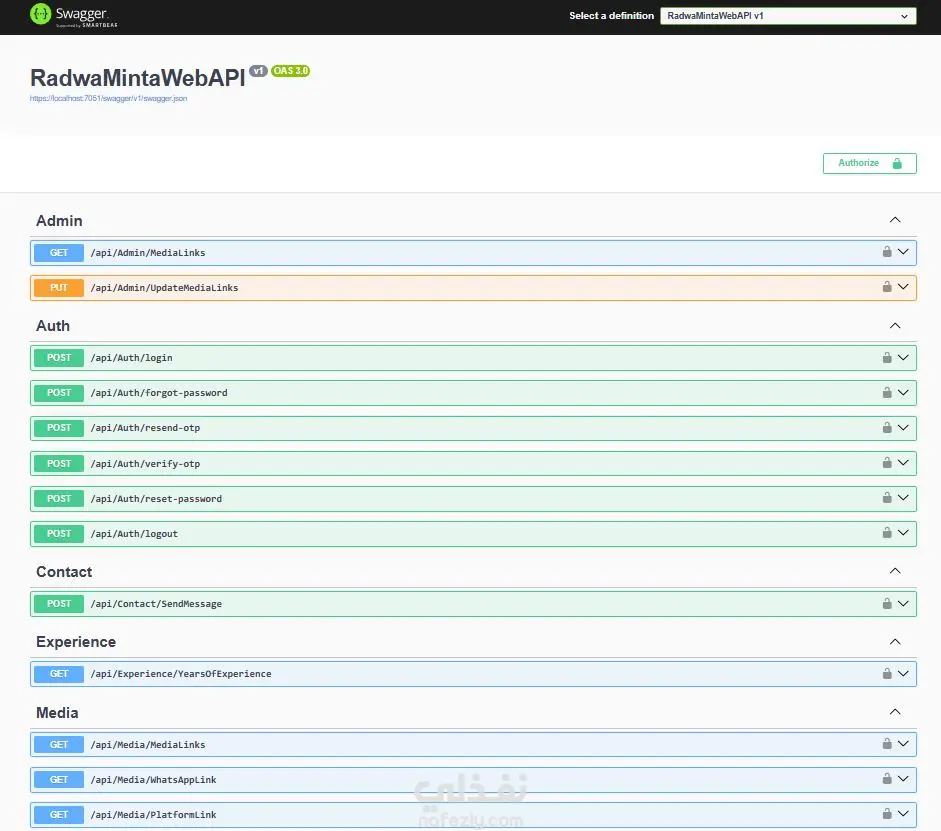Click the path text /api/Auth/logout

click(134, 534)
